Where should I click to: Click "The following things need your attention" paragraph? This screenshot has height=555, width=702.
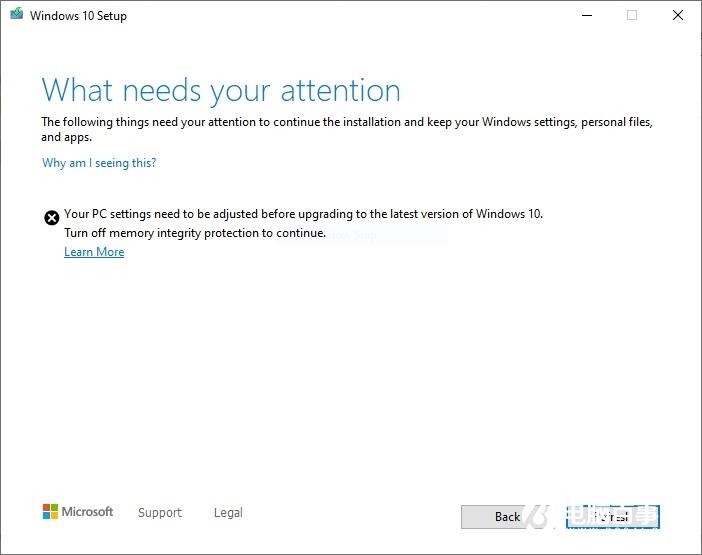click(347, 129)
